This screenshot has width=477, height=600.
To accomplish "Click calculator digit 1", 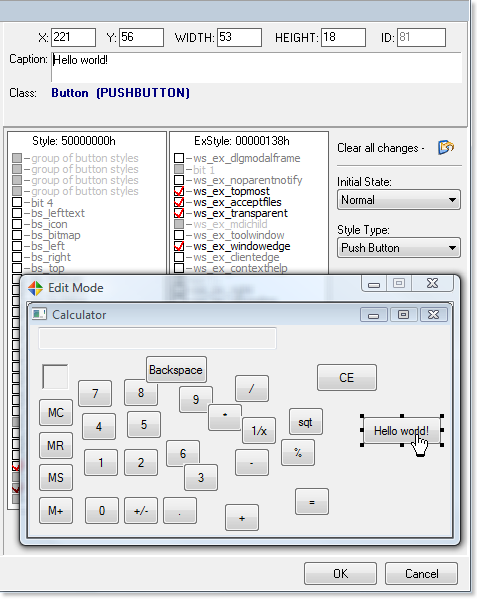I will coord(101,463).
